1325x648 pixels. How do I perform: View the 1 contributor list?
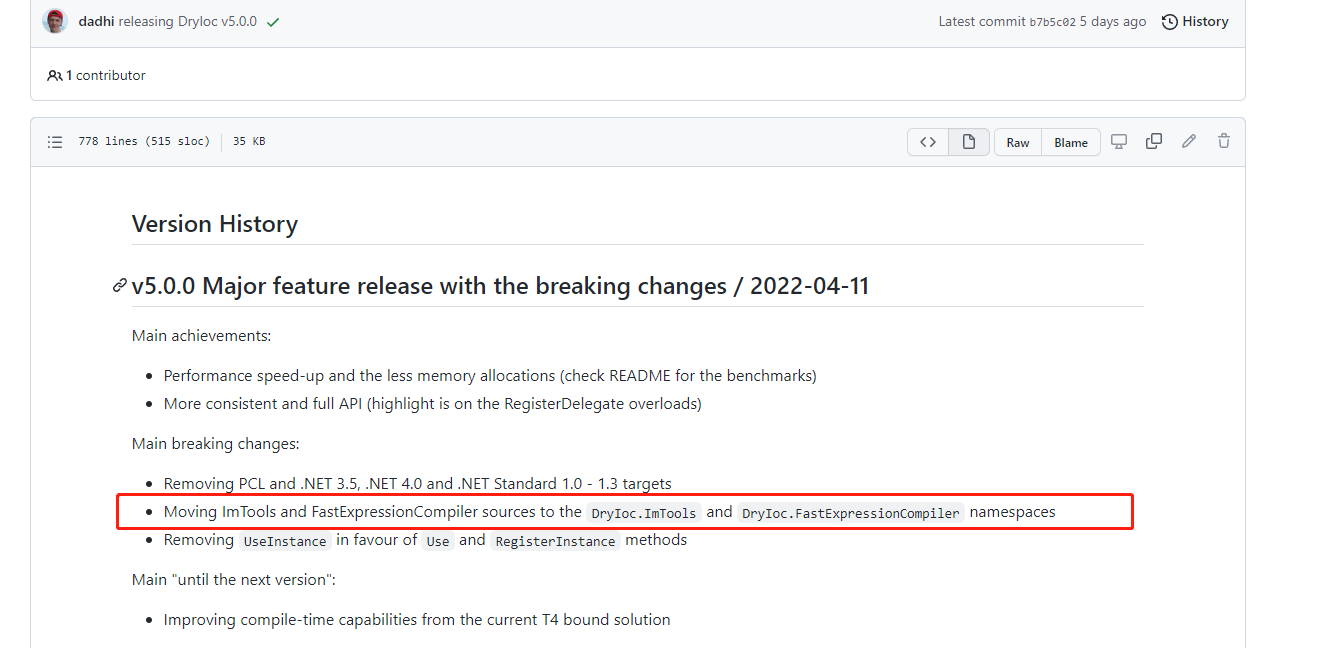[x=95, y=74]
